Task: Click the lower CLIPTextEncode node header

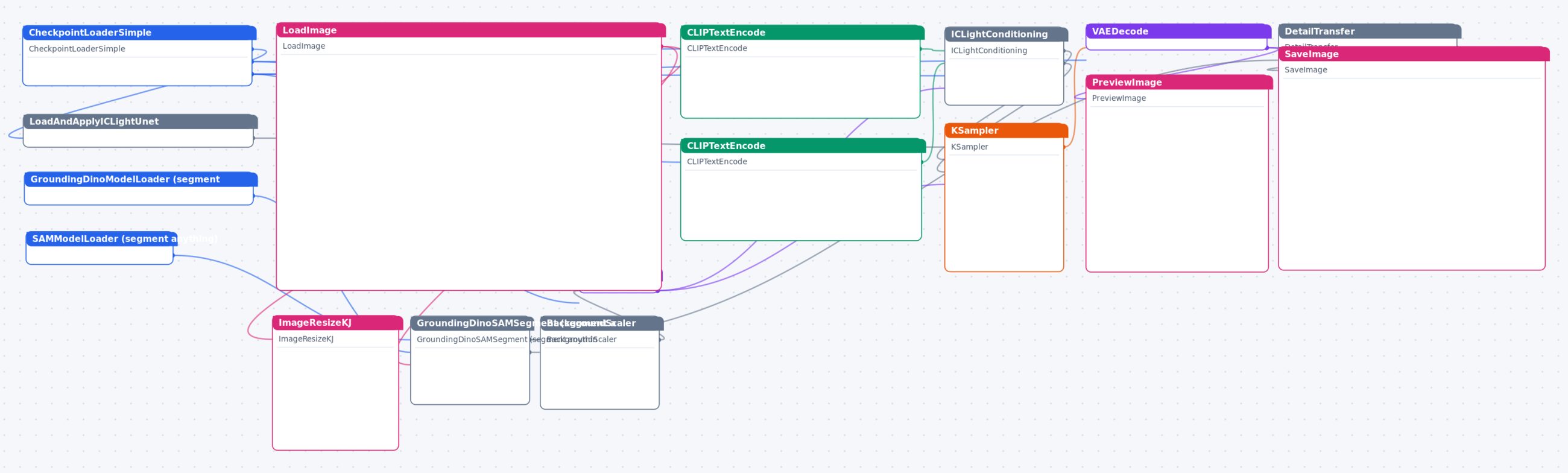Action: 803,145
